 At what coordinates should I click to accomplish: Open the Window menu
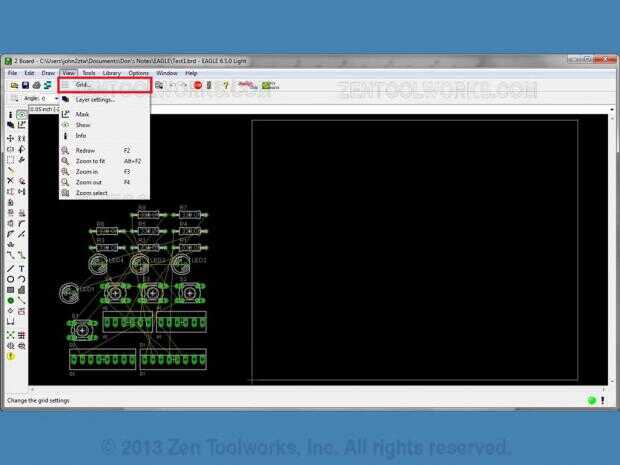pyautogui.click(x=167, y=73)
